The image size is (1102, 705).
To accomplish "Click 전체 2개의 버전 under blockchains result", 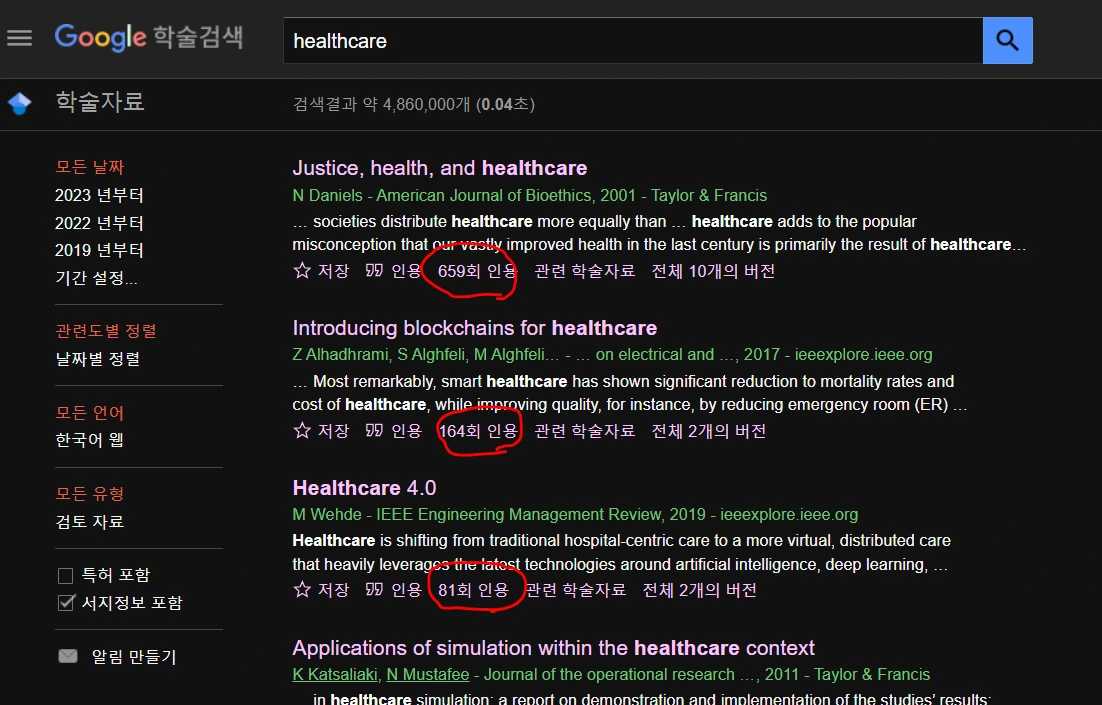I will (708, 431).
